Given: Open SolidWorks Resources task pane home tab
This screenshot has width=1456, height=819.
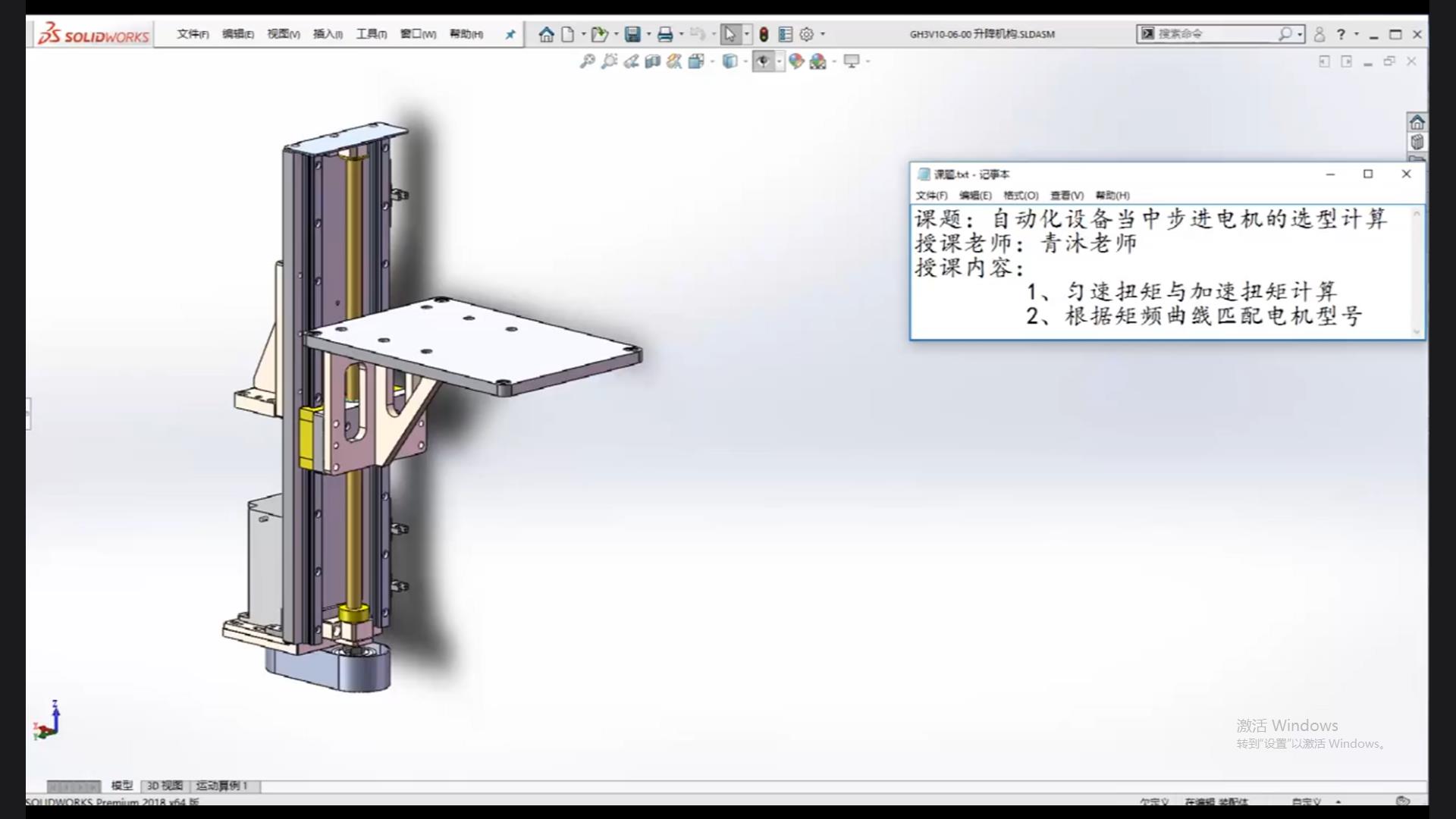Looking at the screenshot, I should 1417,122.
